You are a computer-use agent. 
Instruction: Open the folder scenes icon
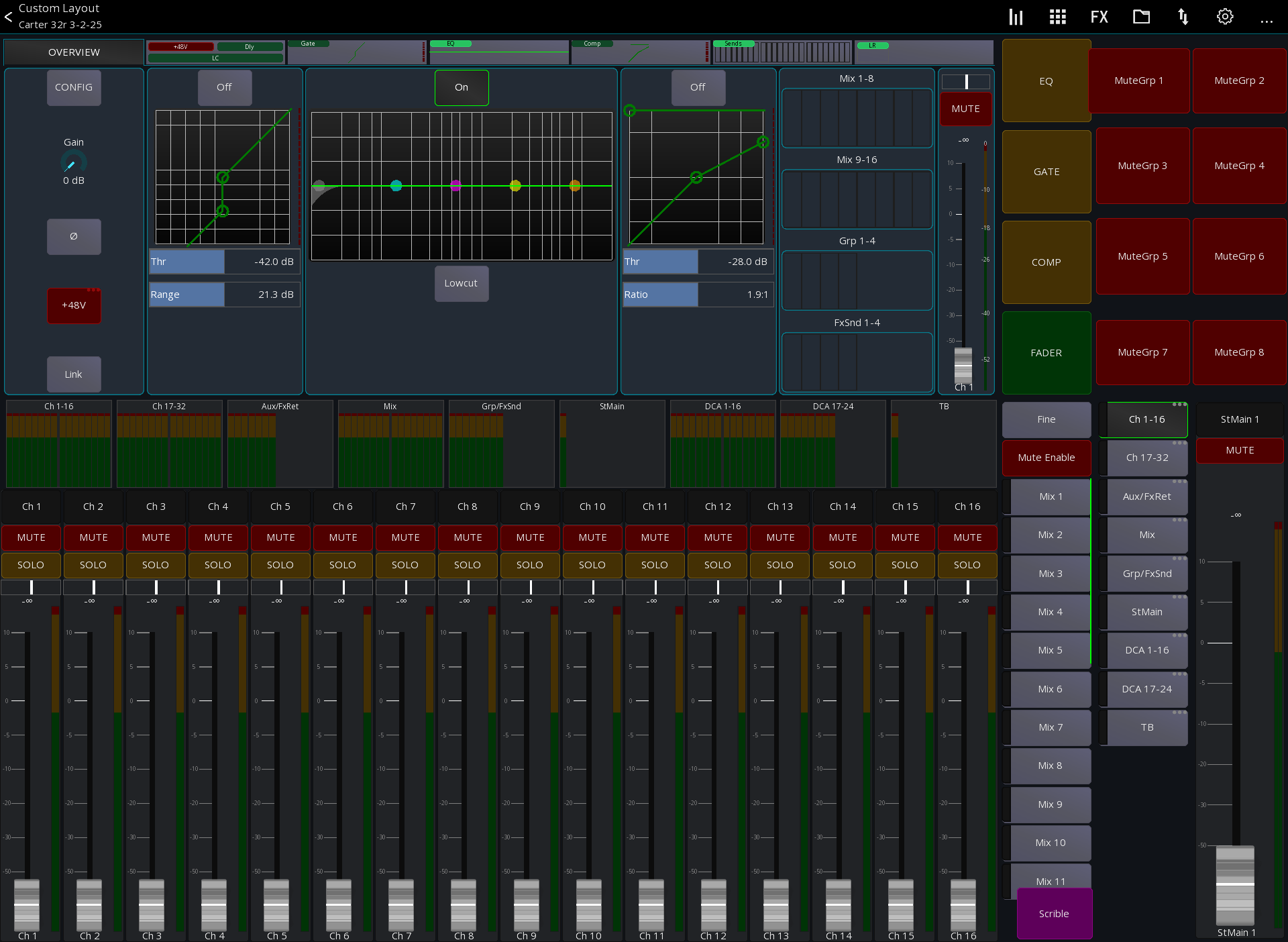point(1141,17)
